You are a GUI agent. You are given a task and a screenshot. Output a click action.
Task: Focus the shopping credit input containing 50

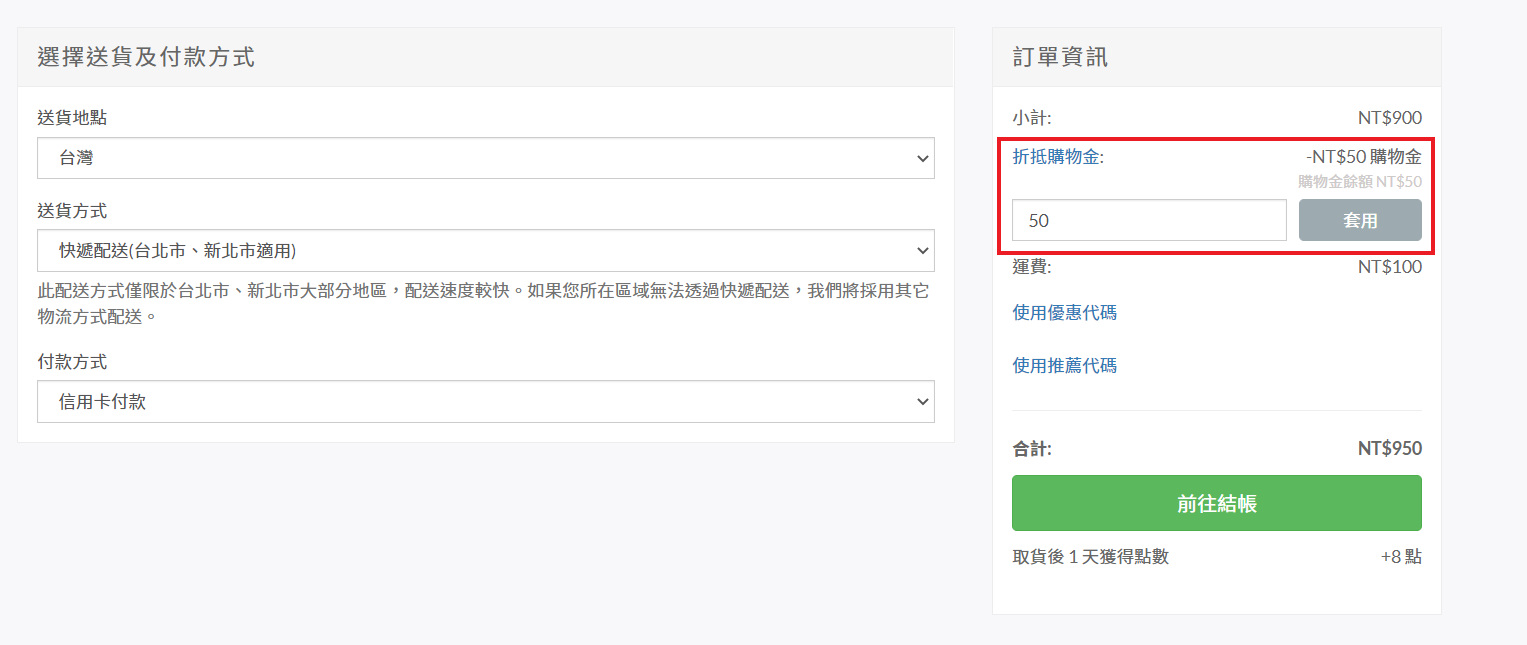coord(1148,220)
